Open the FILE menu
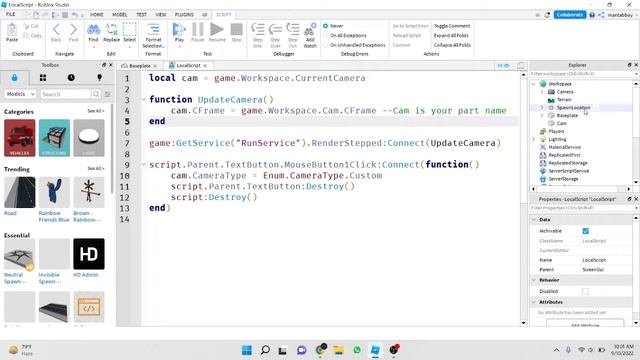Viewport: 640px width, 360px height. tap(11, 14)
